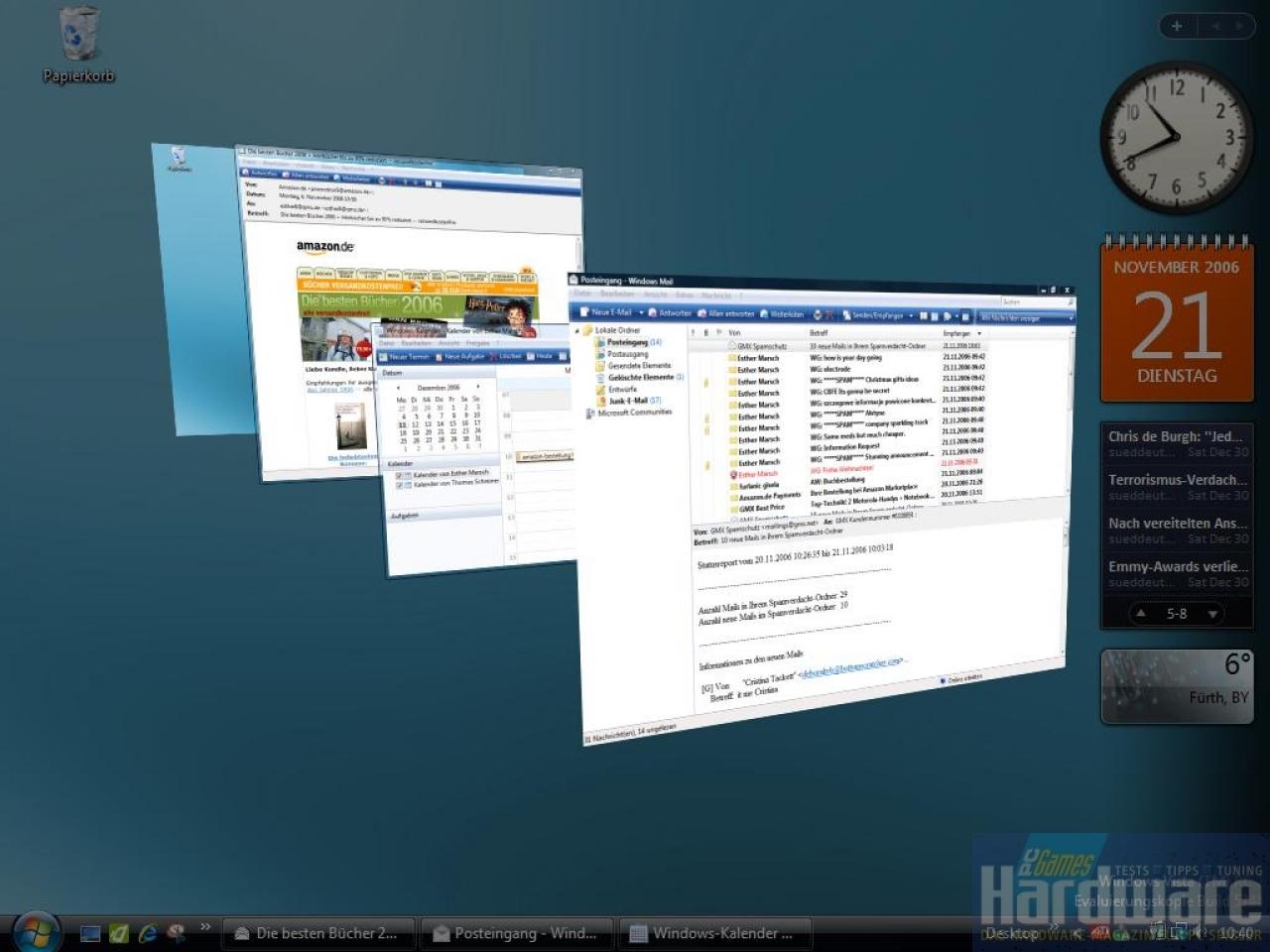Viewport: 1270px width, 952px height.
Task: Click the amazon.de logo in the email
Action: pos(325,246)
